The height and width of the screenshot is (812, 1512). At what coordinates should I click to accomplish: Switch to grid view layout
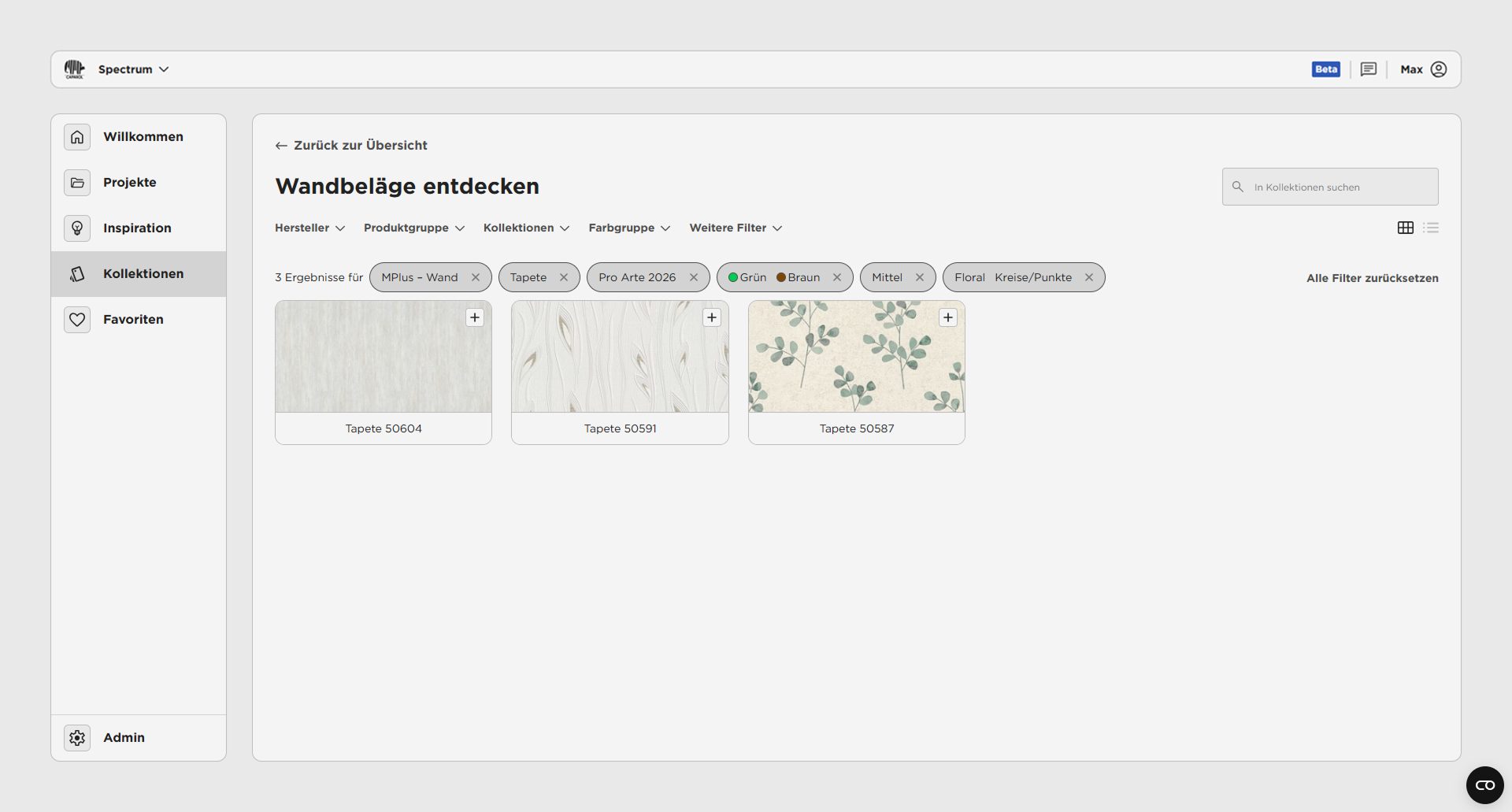[1406, 228]
